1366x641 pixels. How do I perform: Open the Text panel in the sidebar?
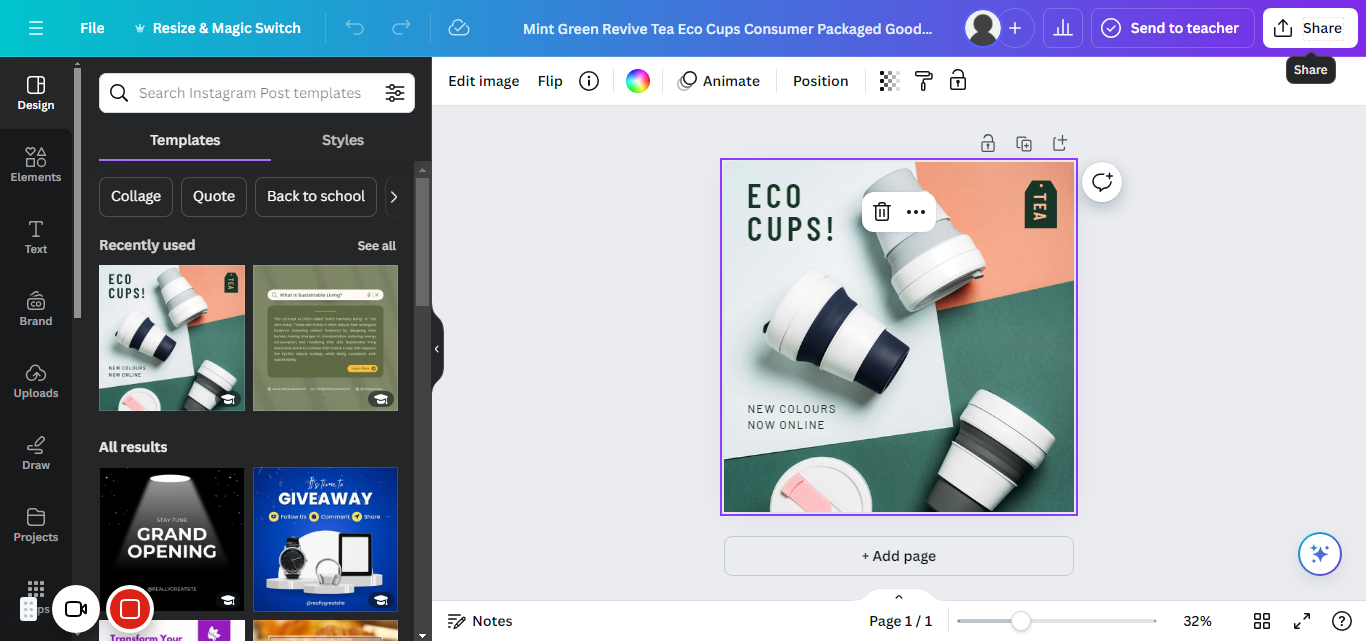point(36,236)
